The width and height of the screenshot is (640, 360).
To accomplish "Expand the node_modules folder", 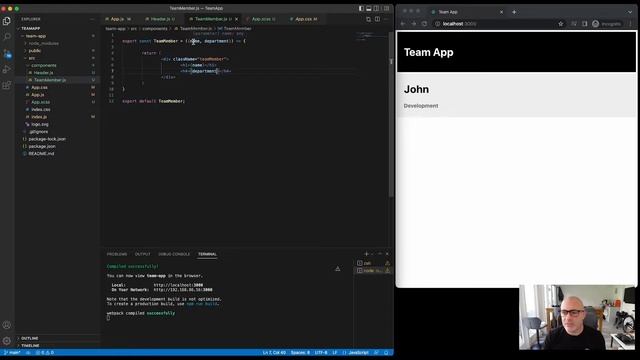I will tap(44, 43).
